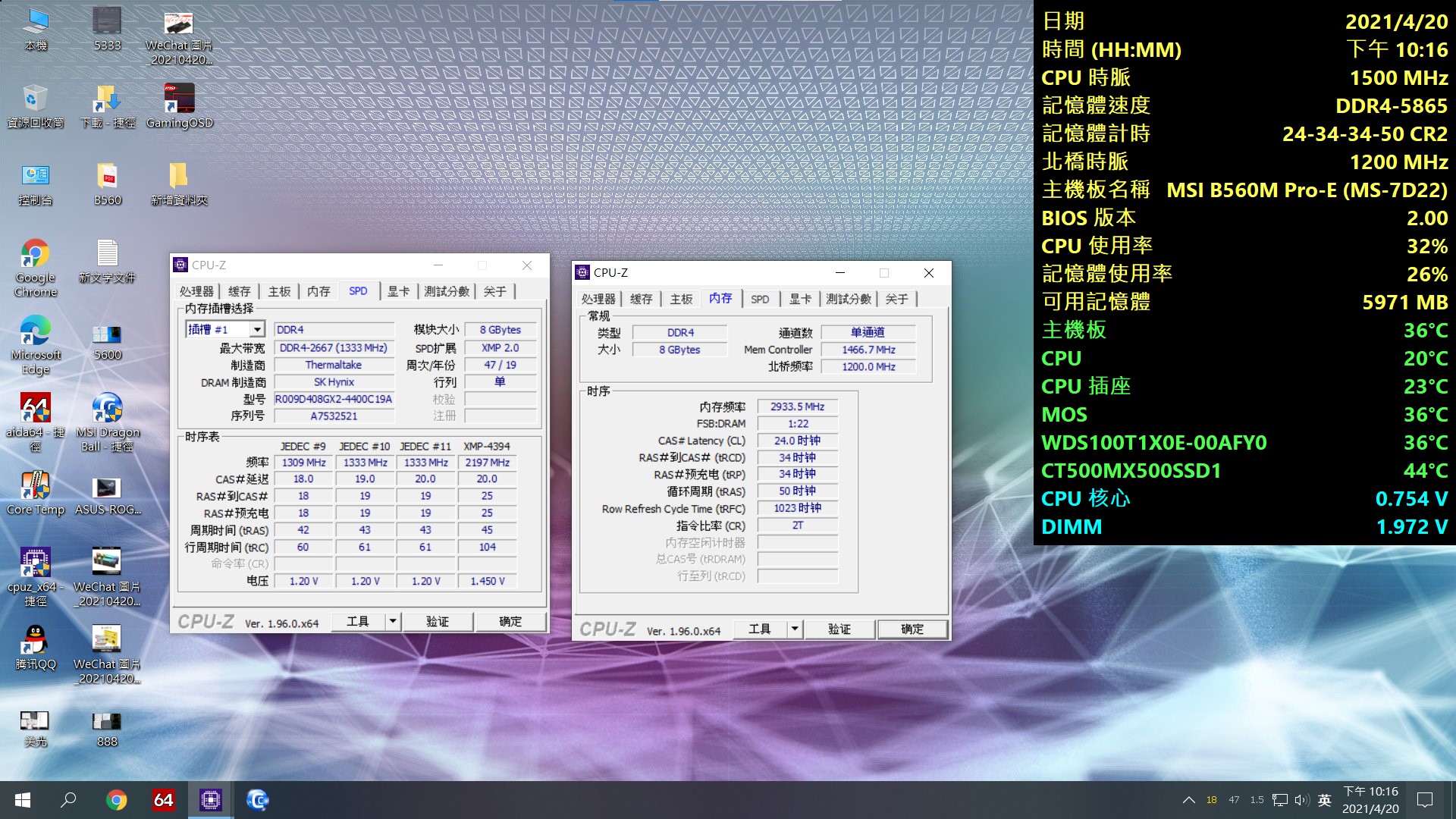Viewport: 1456px width, 819px height.
Task: Open the 控制台 desktop icon
Action: coord(36,184)
